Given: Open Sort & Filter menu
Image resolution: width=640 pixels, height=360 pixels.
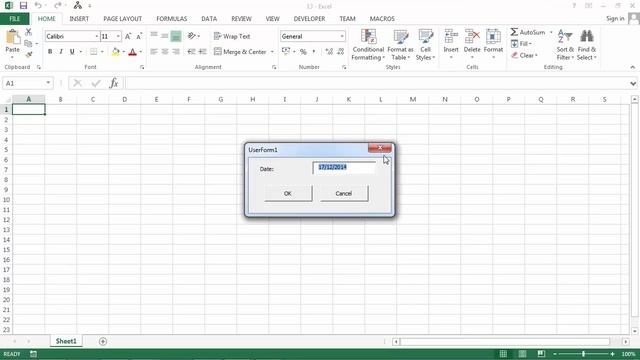Looking at the screenshot, I should click(x=565, y=45).
